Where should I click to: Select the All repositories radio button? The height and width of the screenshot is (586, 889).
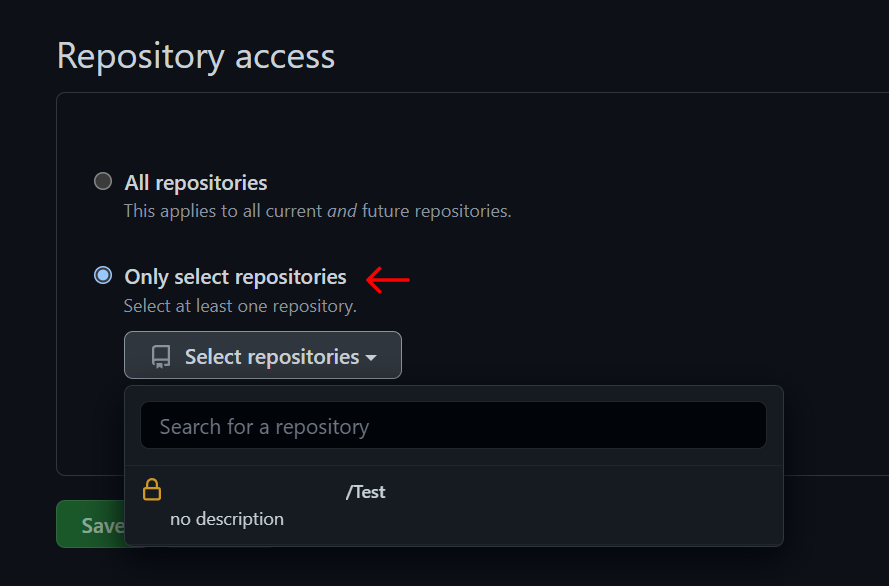pos(103,181)
